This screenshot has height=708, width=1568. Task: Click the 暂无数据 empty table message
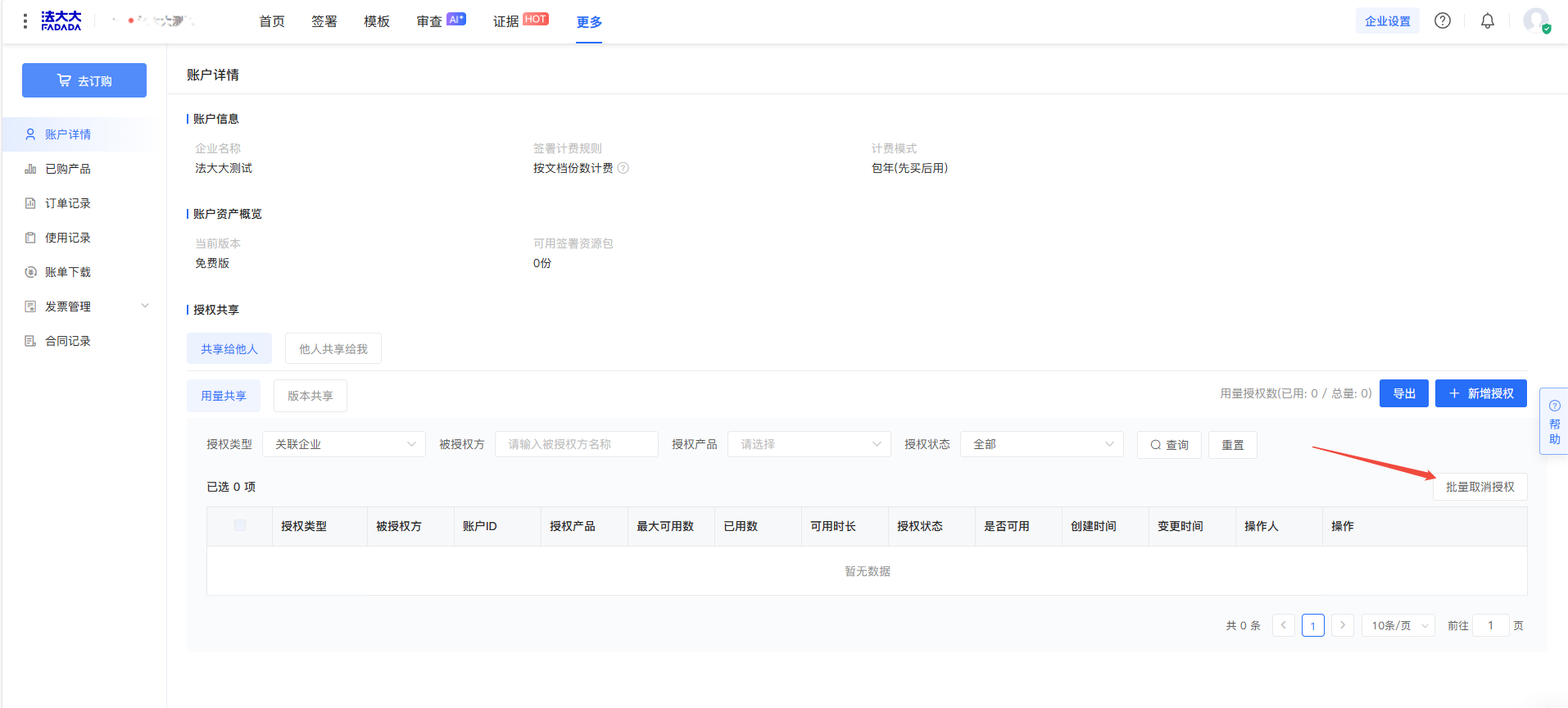pyautogui.click(x=868, y=571)
